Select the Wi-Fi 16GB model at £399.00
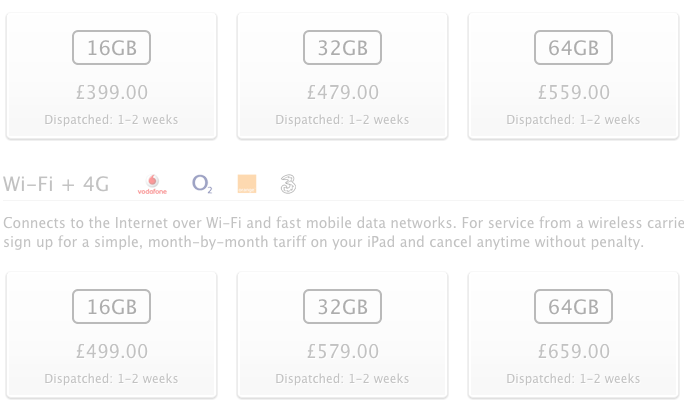 112,76
